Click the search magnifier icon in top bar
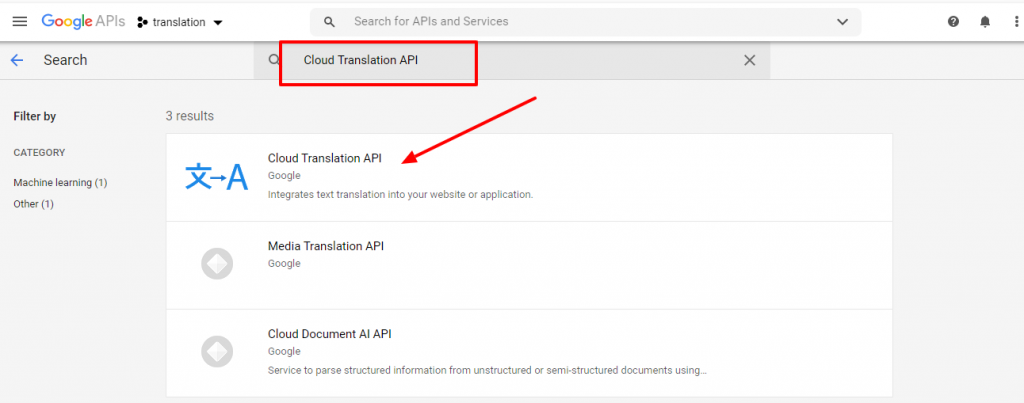1024x403 pixels. [330, 22]
